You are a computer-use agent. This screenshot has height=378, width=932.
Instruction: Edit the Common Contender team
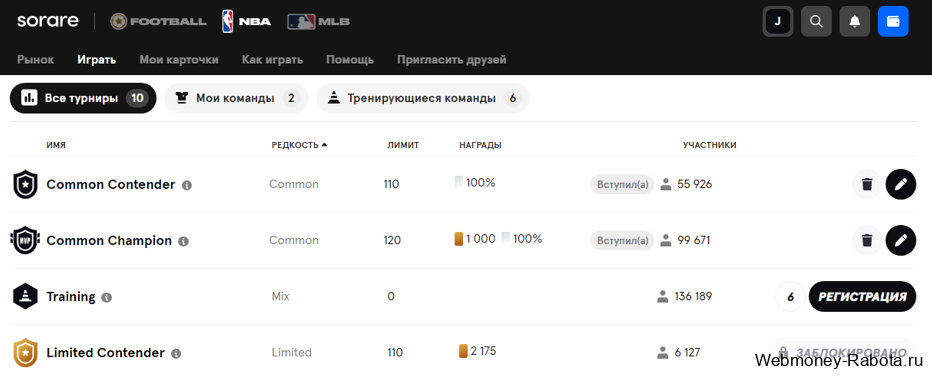pyautogui.click(x=900, y=184)
